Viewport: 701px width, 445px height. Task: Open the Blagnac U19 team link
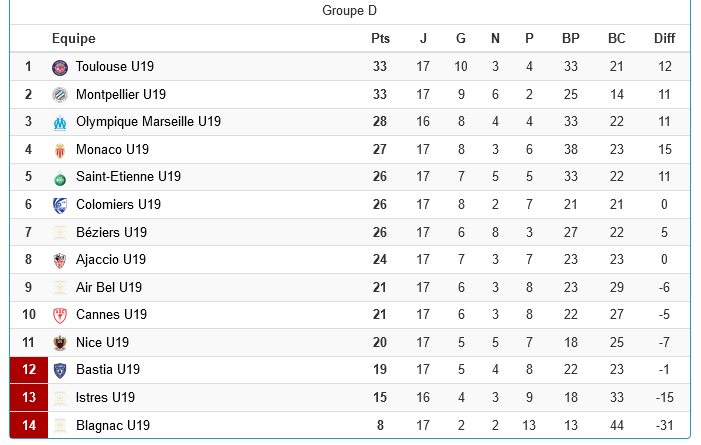(113, 425)
